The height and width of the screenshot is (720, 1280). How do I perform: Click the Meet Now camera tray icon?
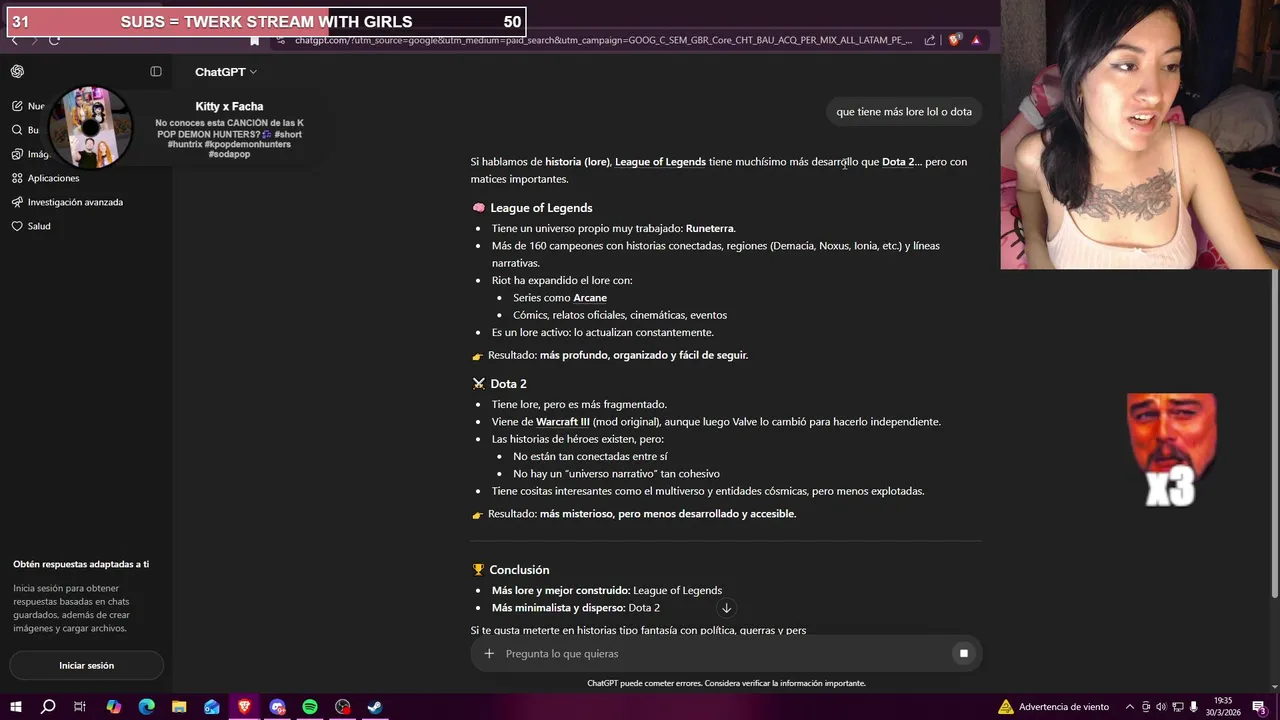1146,707
